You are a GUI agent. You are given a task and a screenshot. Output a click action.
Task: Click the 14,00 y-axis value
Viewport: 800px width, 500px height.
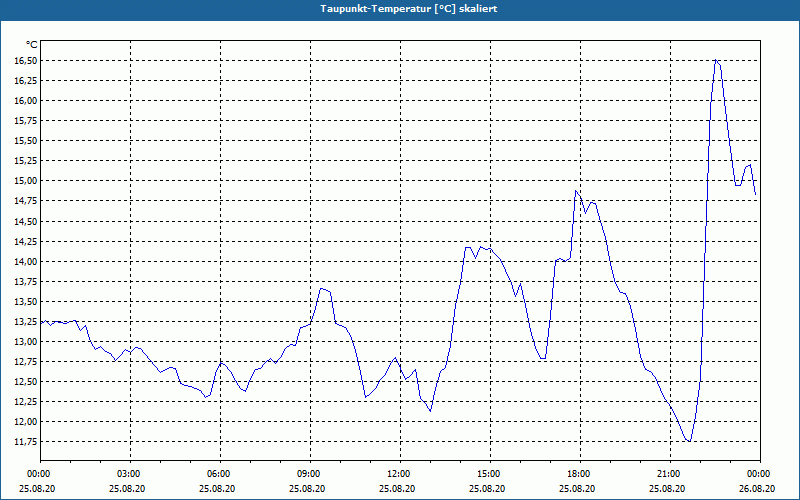click(25, 261)
